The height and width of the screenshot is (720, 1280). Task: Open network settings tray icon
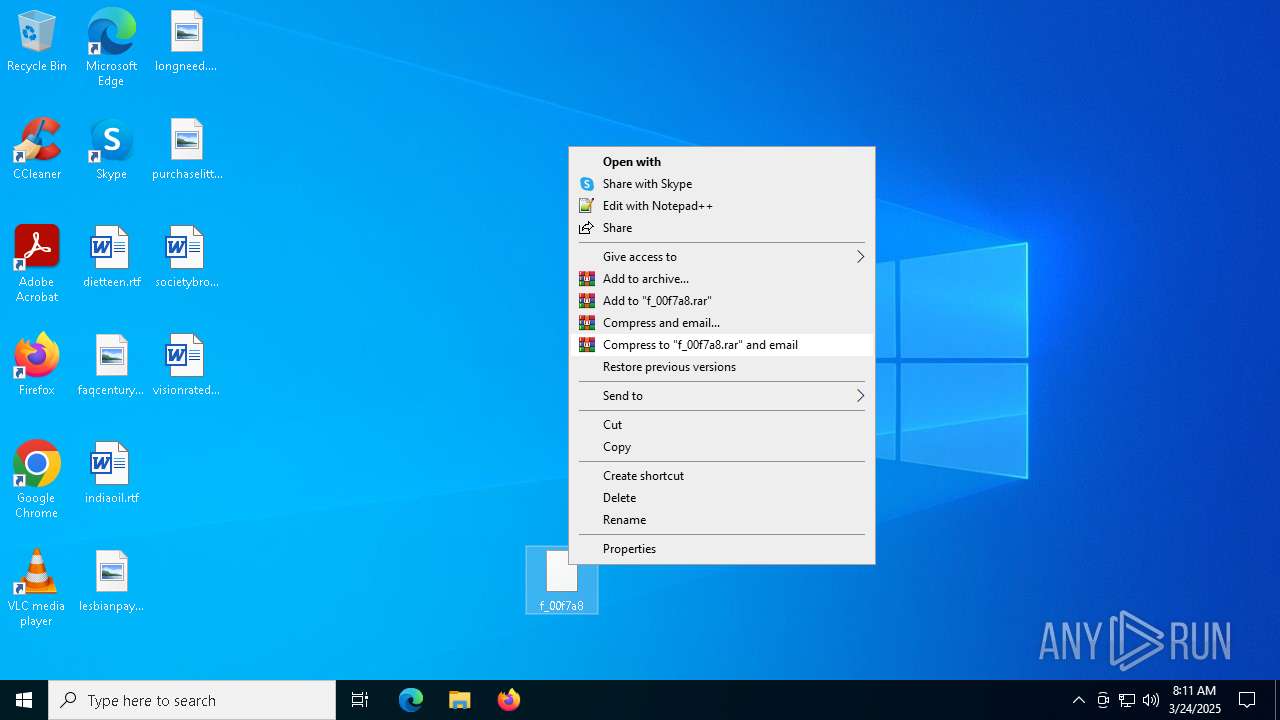click(1127, 700)
